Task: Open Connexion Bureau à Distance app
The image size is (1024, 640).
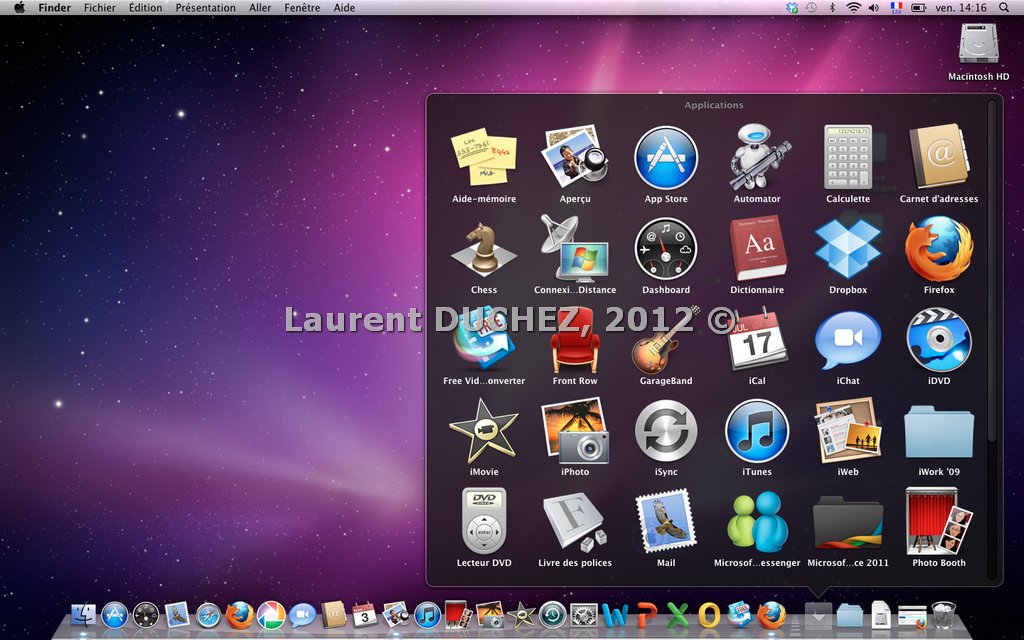Action: click(575, 249)
